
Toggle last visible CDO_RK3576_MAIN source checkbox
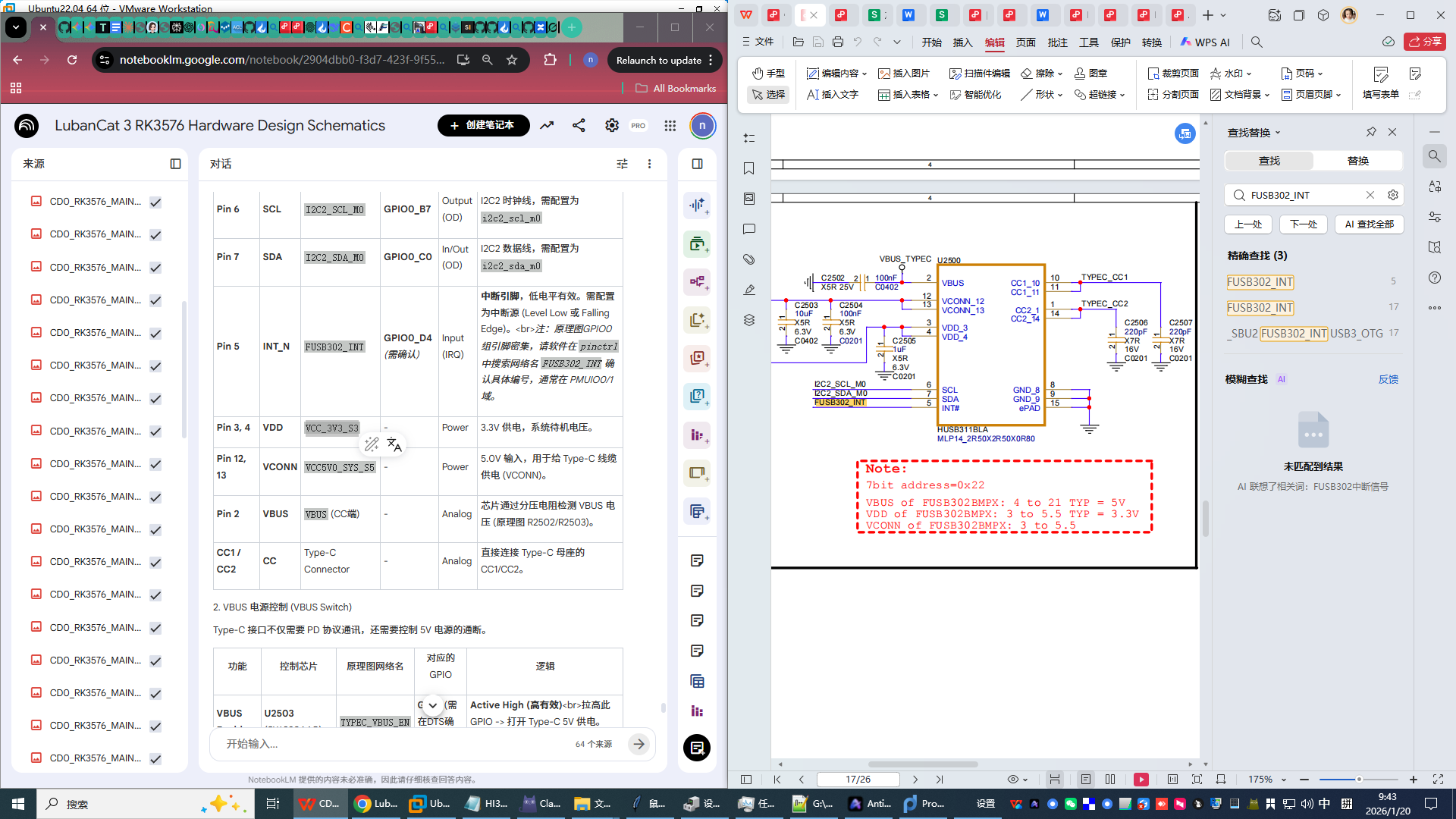coord(155,759)
